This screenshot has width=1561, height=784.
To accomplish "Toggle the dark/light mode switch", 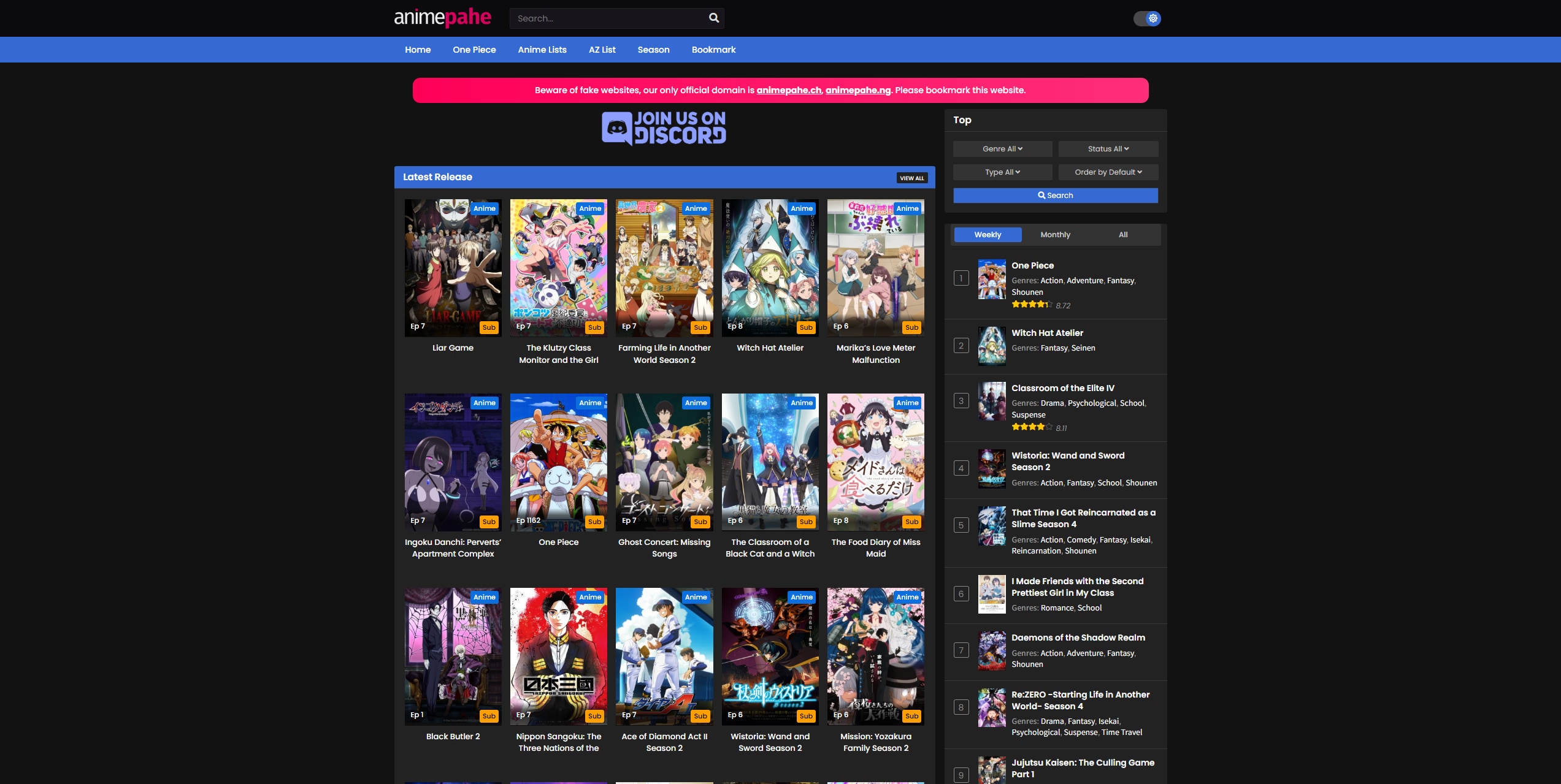I will pyautogui.click(x=1146, y=18).
